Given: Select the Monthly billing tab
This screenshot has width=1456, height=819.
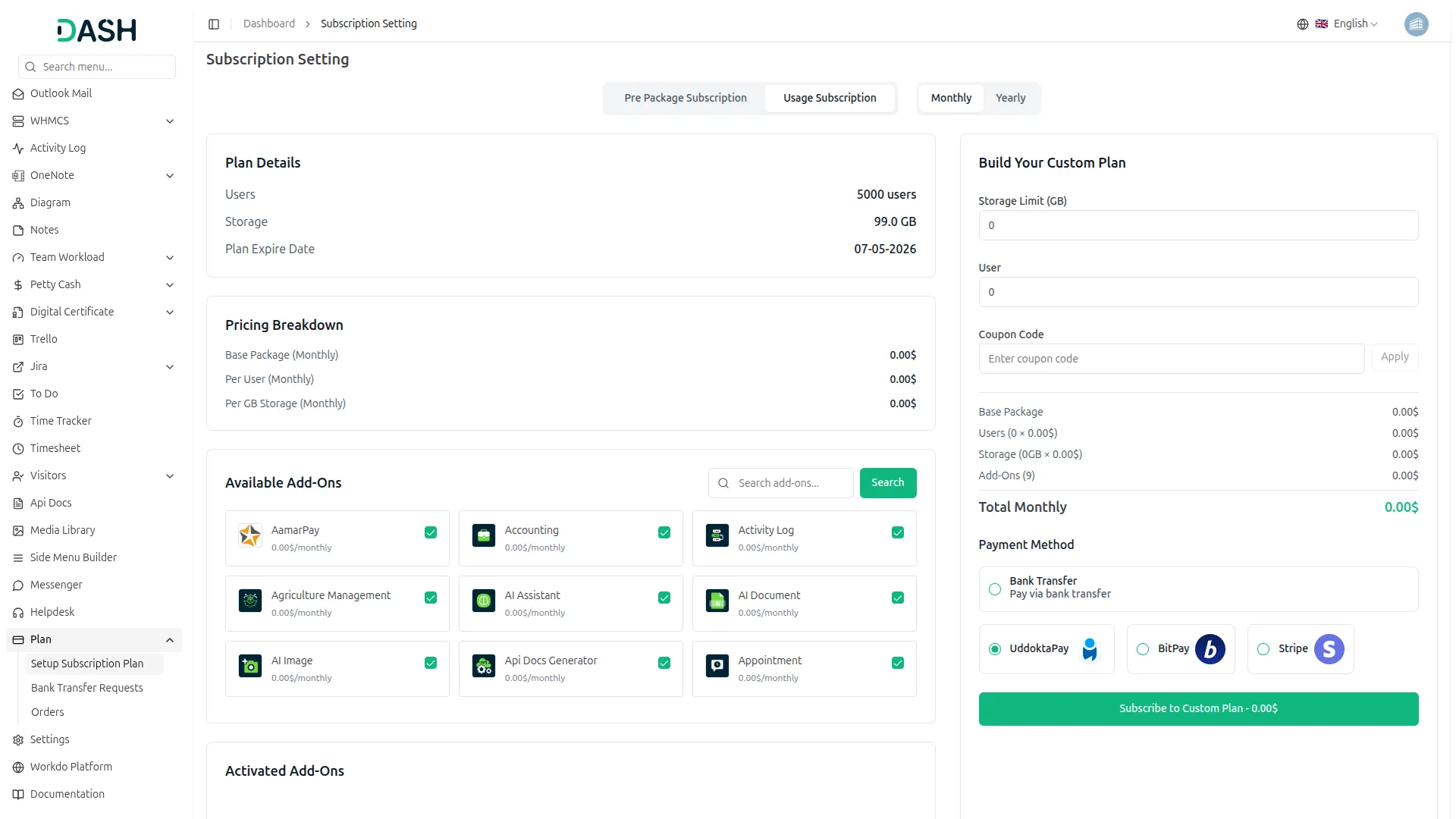Looking at the screenshot, I should click(951, 98).
